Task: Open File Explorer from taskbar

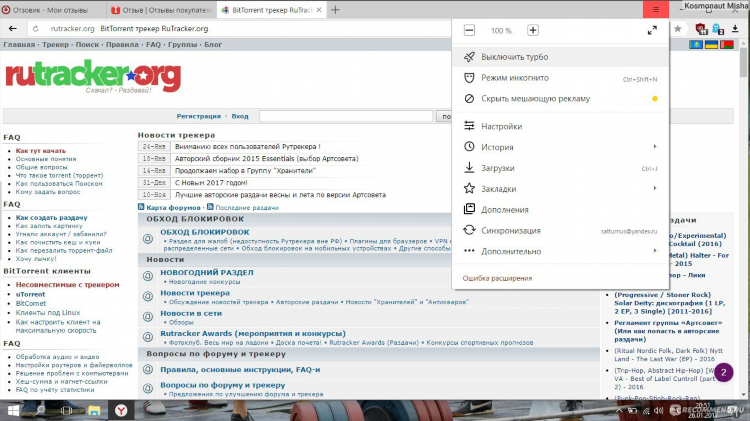Action: (94, 410)
